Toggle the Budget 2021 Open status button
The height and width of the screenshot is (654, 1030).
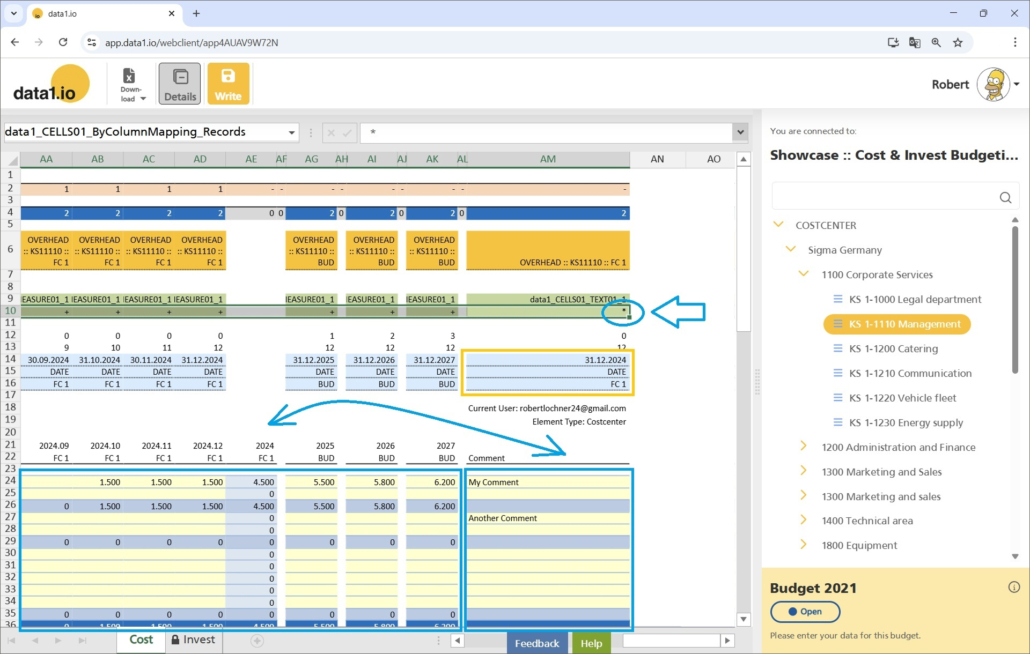pyautogui.click(x=805, y=612)
